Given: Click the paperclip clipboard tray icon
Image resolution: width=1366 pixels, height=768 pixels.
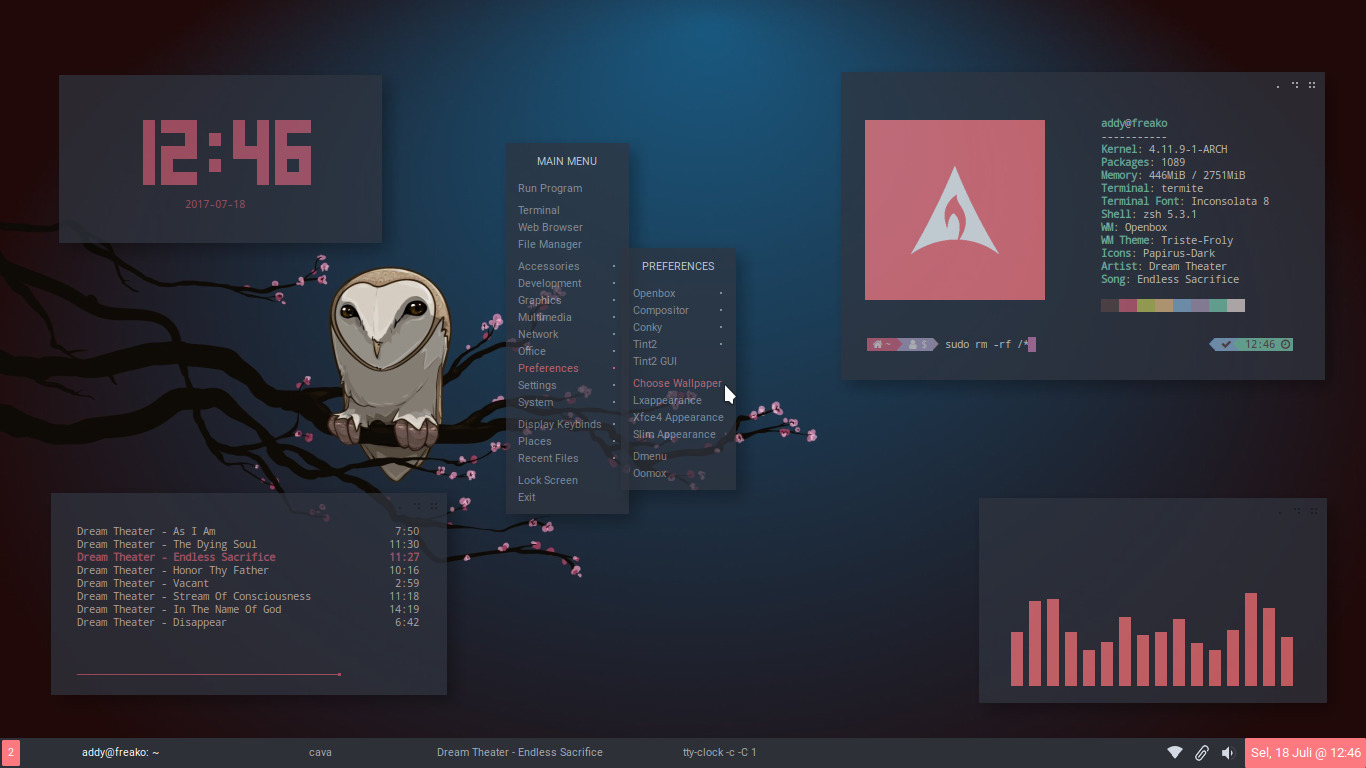Looking at the screenshot, I should click(x=1202, y=752).
